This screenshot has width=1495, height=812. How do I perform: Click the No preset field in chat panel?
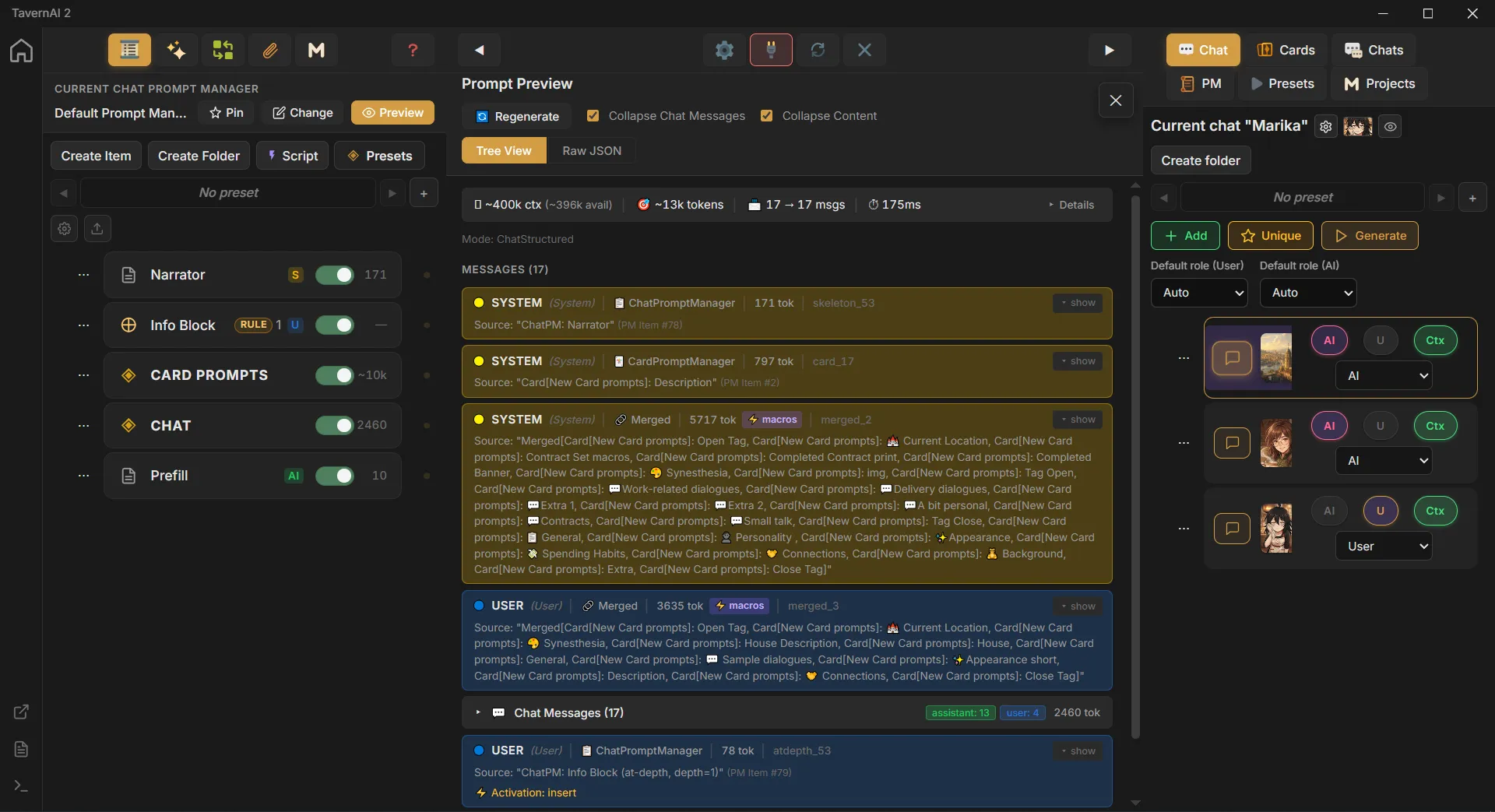point(1303,198)
